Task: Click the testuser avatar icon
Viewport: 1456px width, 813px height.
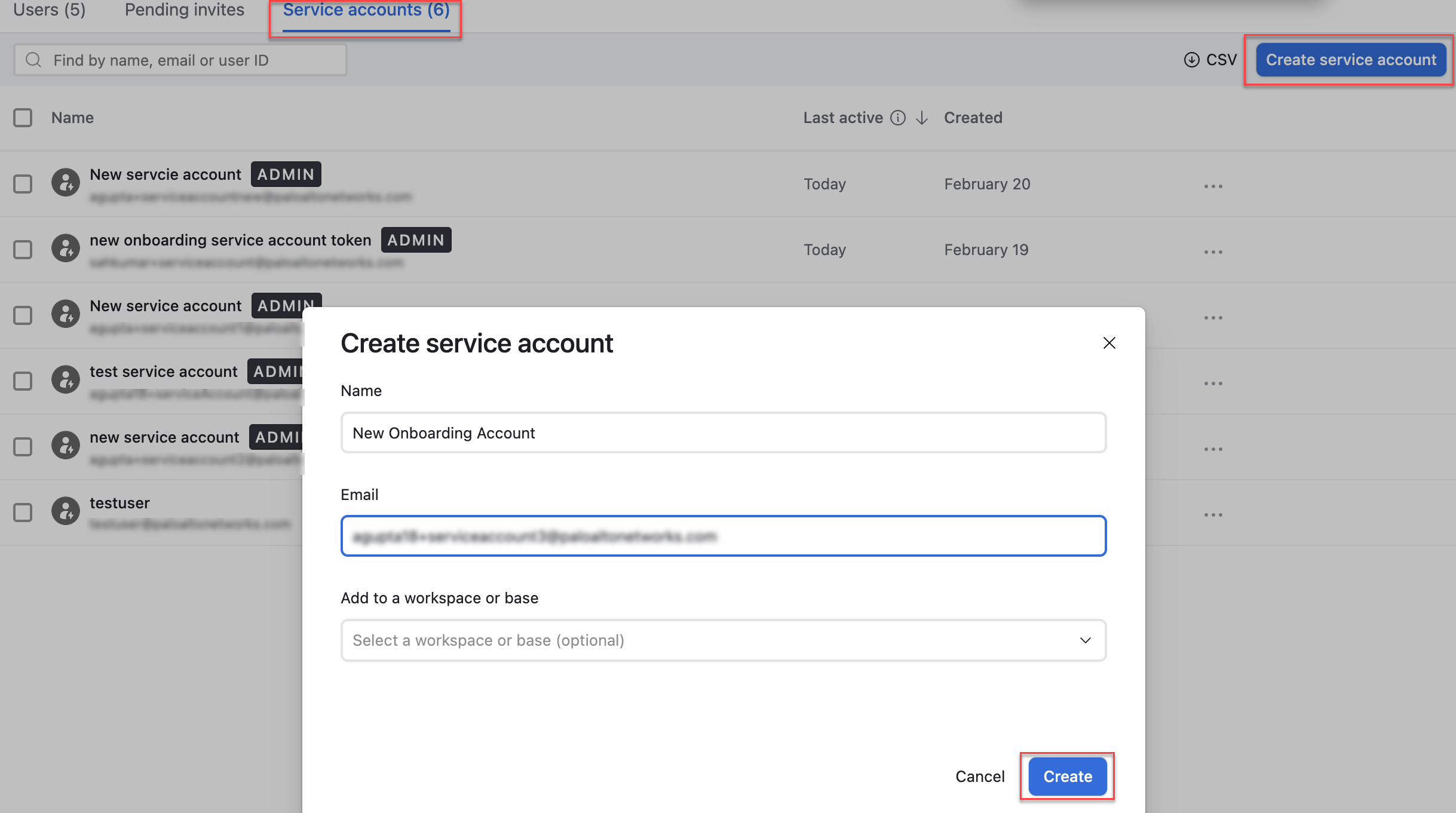Action: (x=65, y=511)
